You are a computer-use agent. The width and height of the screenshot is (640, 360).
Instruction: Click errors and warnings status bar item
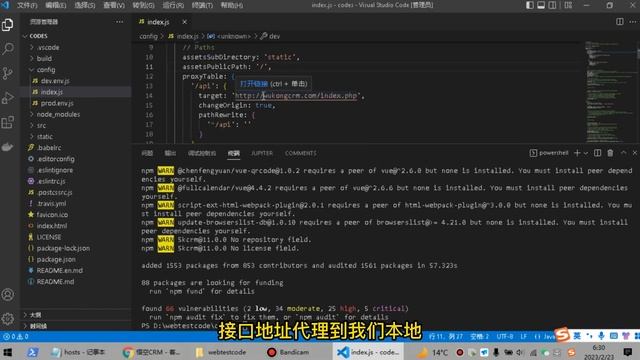pos(16,336)
